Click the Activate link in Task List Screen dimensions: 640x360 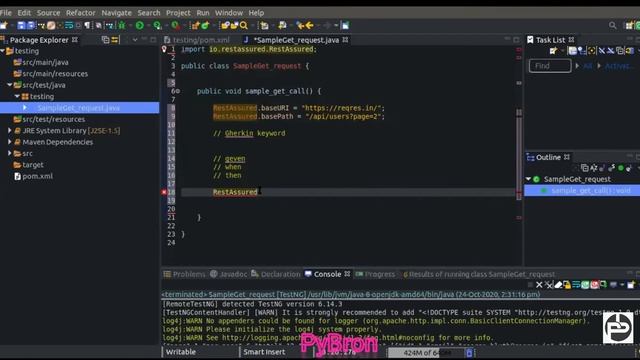point(619,66)
